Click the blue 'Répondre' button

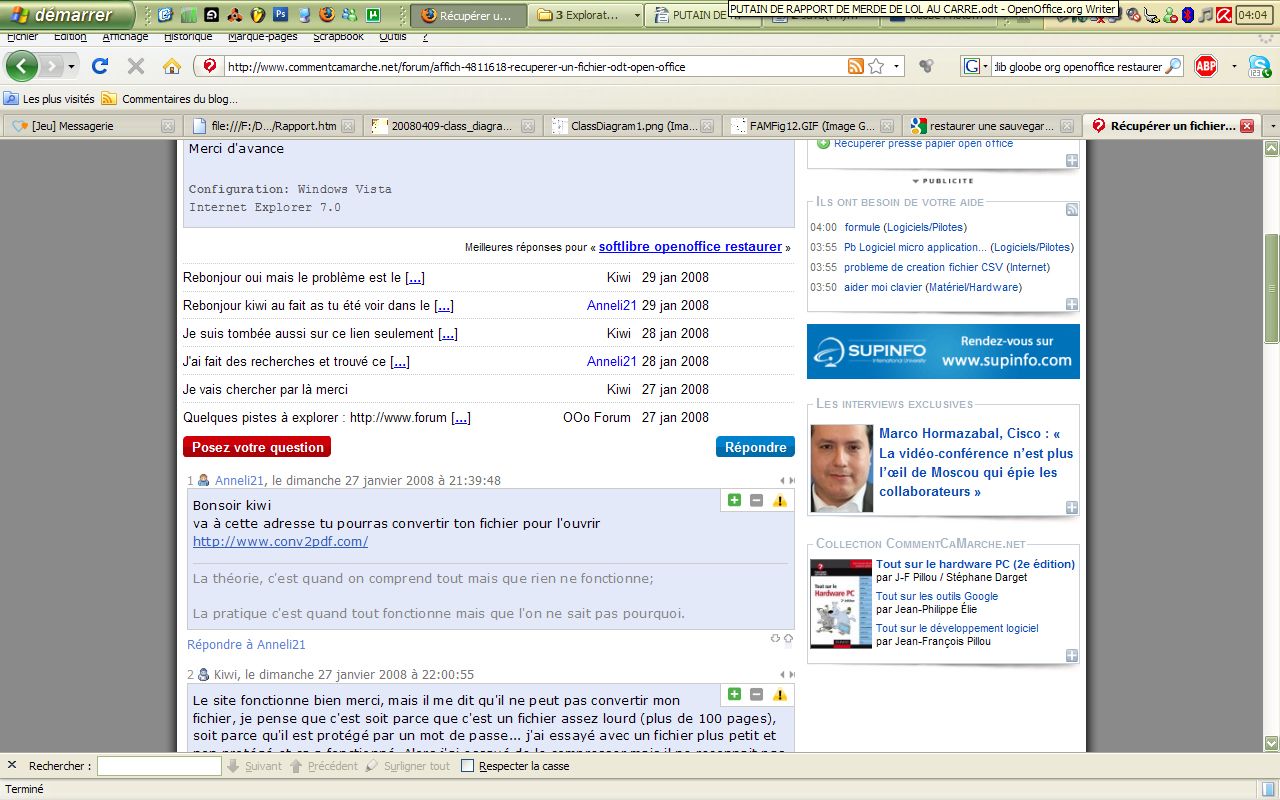(755, 447)
